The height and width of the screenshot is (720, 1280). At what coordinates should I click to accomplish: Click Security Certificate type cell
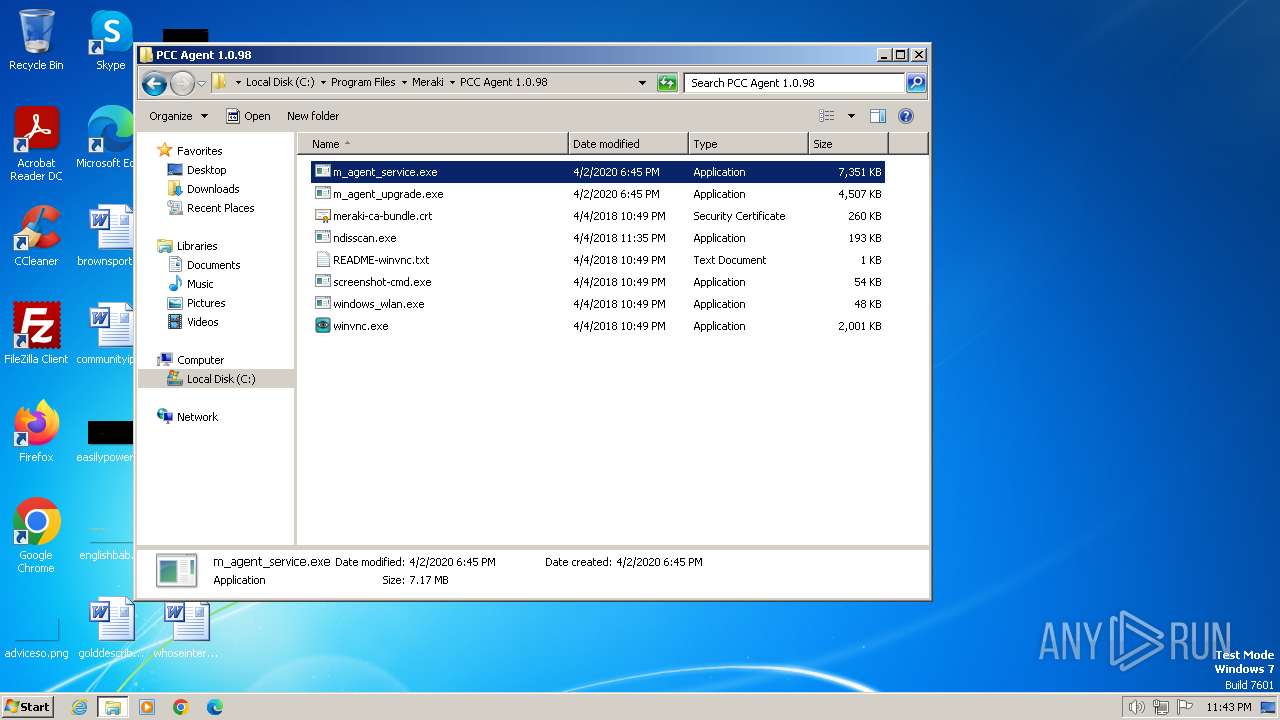coord(739,216)
